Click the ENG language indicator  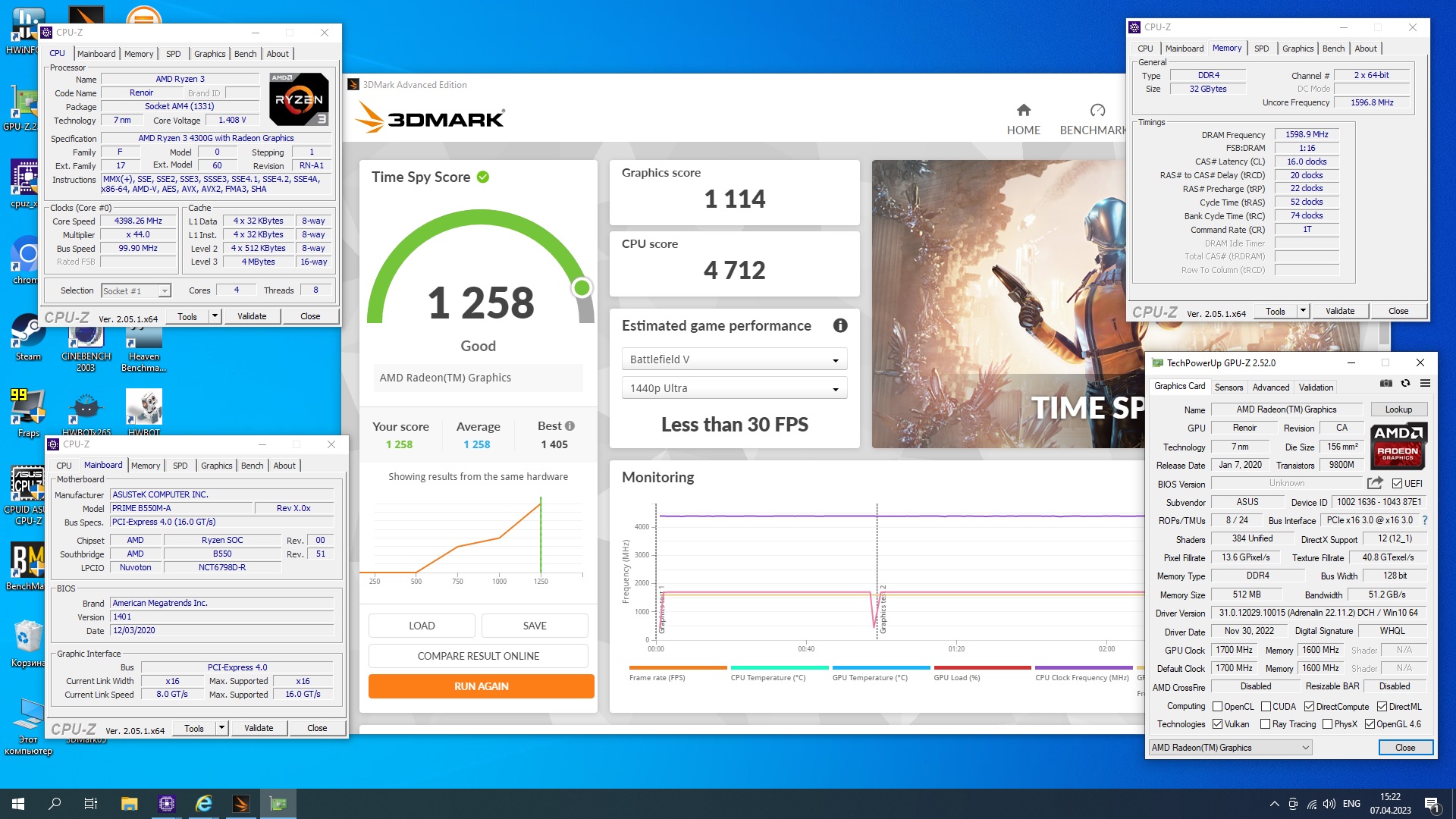(1351, 804)
